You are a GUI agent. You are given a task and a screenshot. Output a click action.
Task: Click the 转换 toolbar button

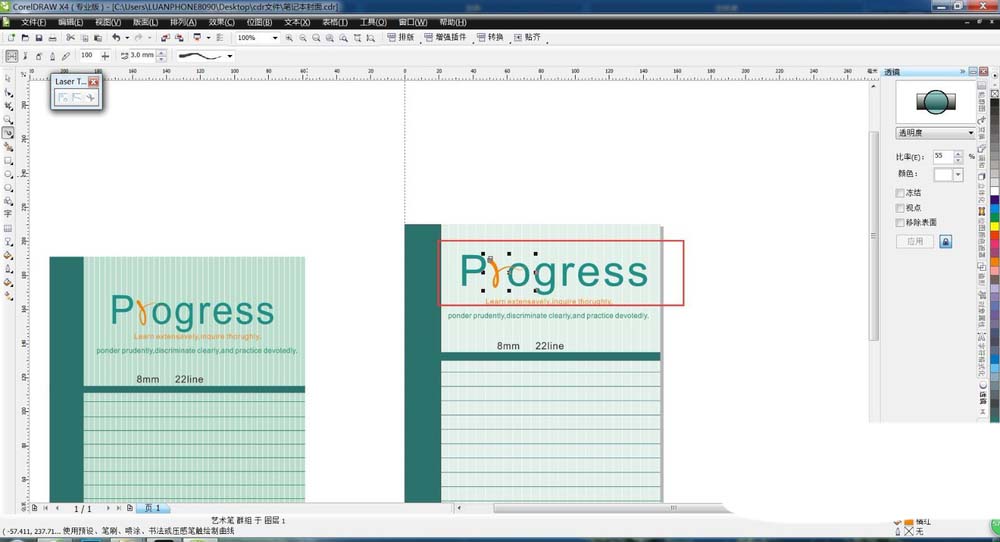pos(491,38)
